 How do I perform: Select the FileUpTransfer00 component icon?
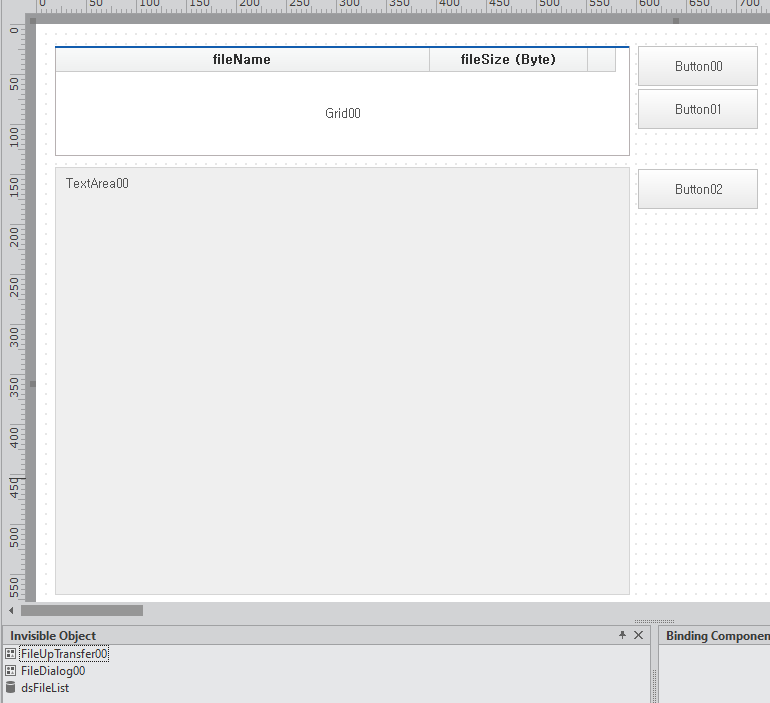[10, 654]
